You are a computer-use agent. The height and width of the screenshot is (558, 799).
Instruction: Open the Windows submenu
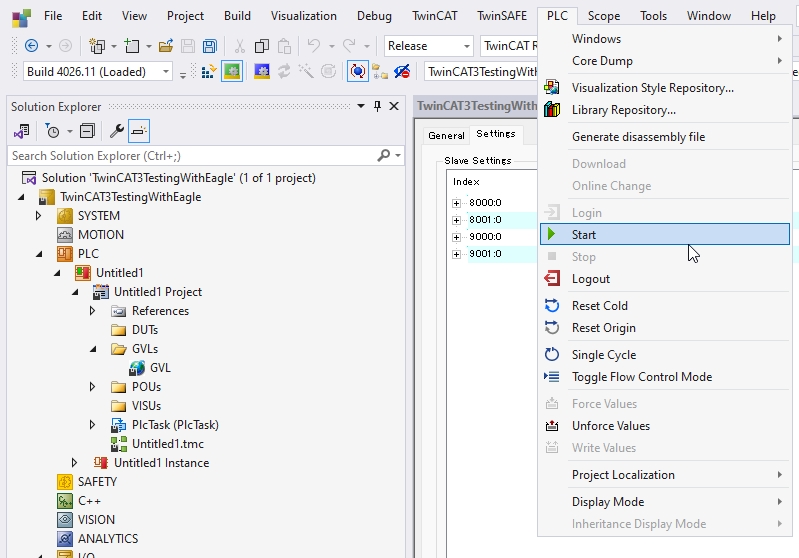click(664, 39)
